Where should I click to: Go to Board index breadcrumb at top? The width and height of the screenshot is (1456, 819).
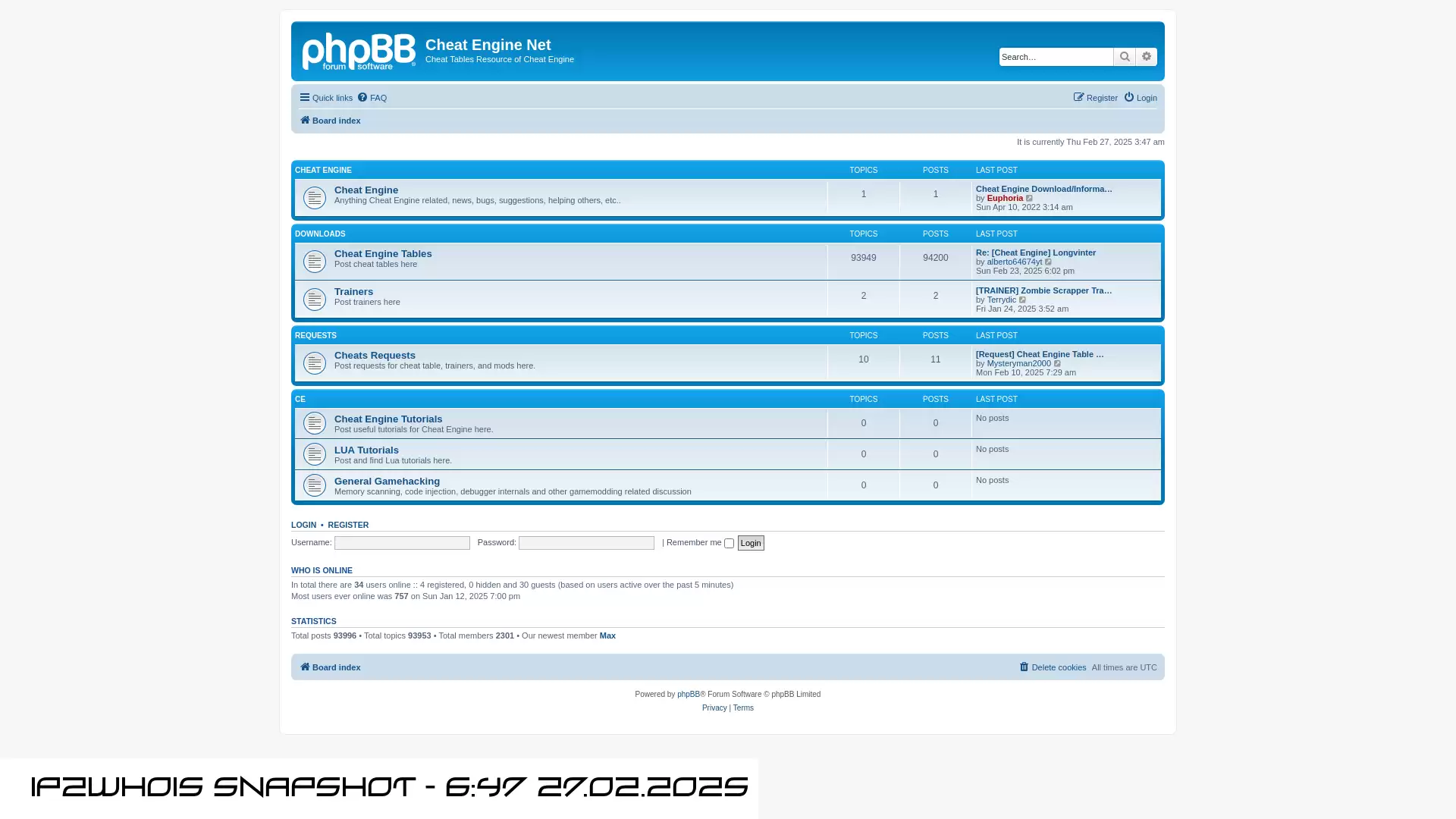pyautogui.click(x=330, y=121)
